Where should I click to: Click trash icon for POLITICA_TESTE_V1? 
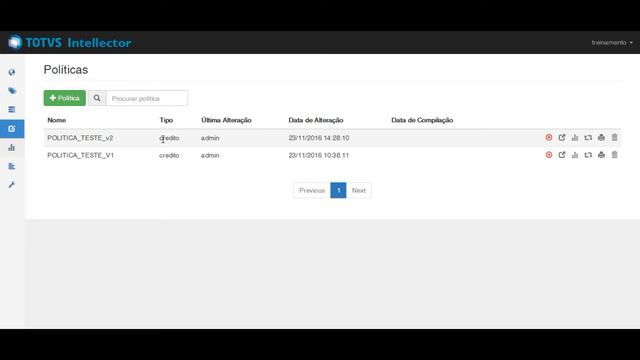(x=614, y=155)
